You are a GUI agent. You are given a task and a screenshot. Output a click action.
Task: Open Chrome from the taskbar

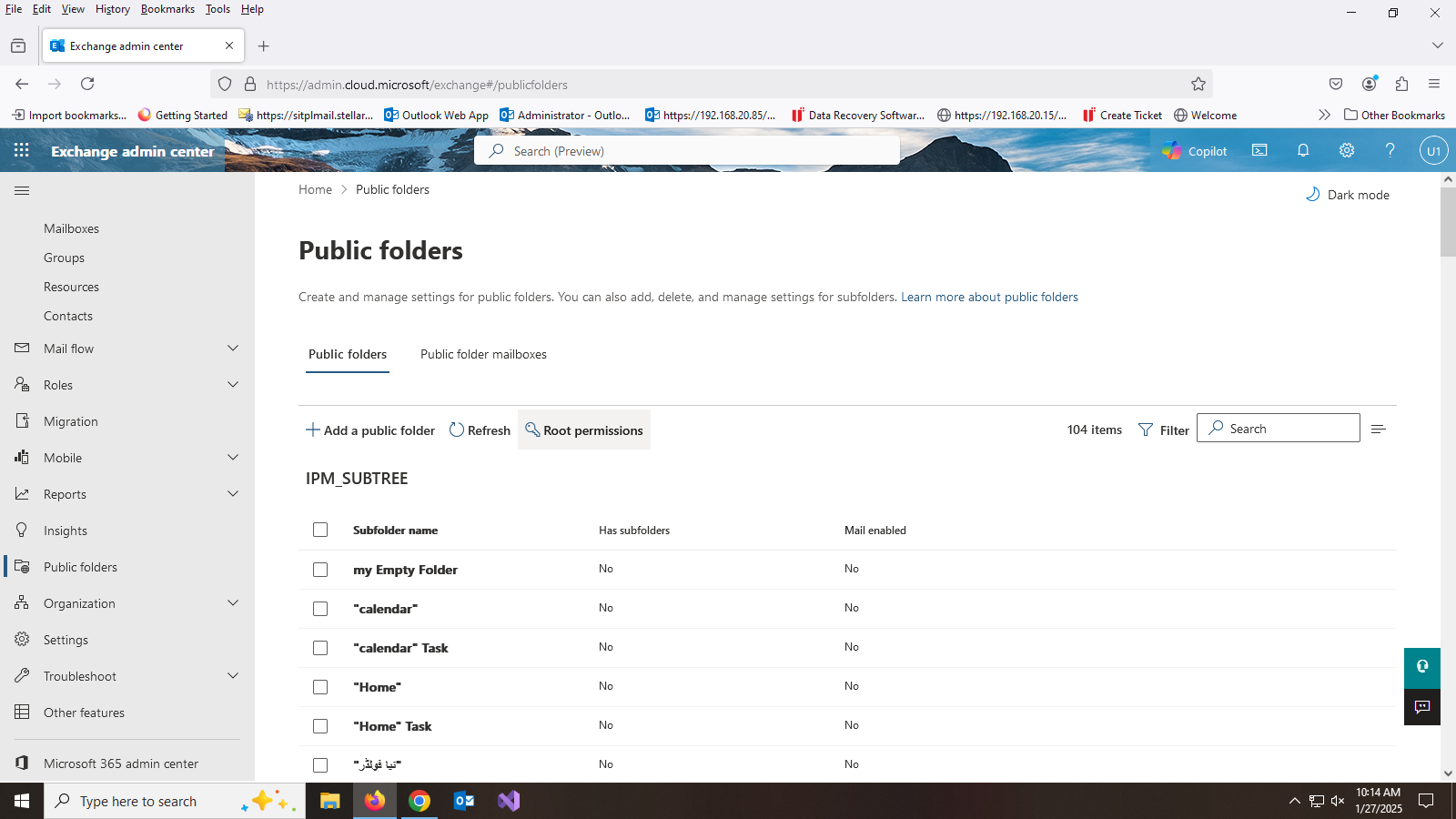pos(420,801)
